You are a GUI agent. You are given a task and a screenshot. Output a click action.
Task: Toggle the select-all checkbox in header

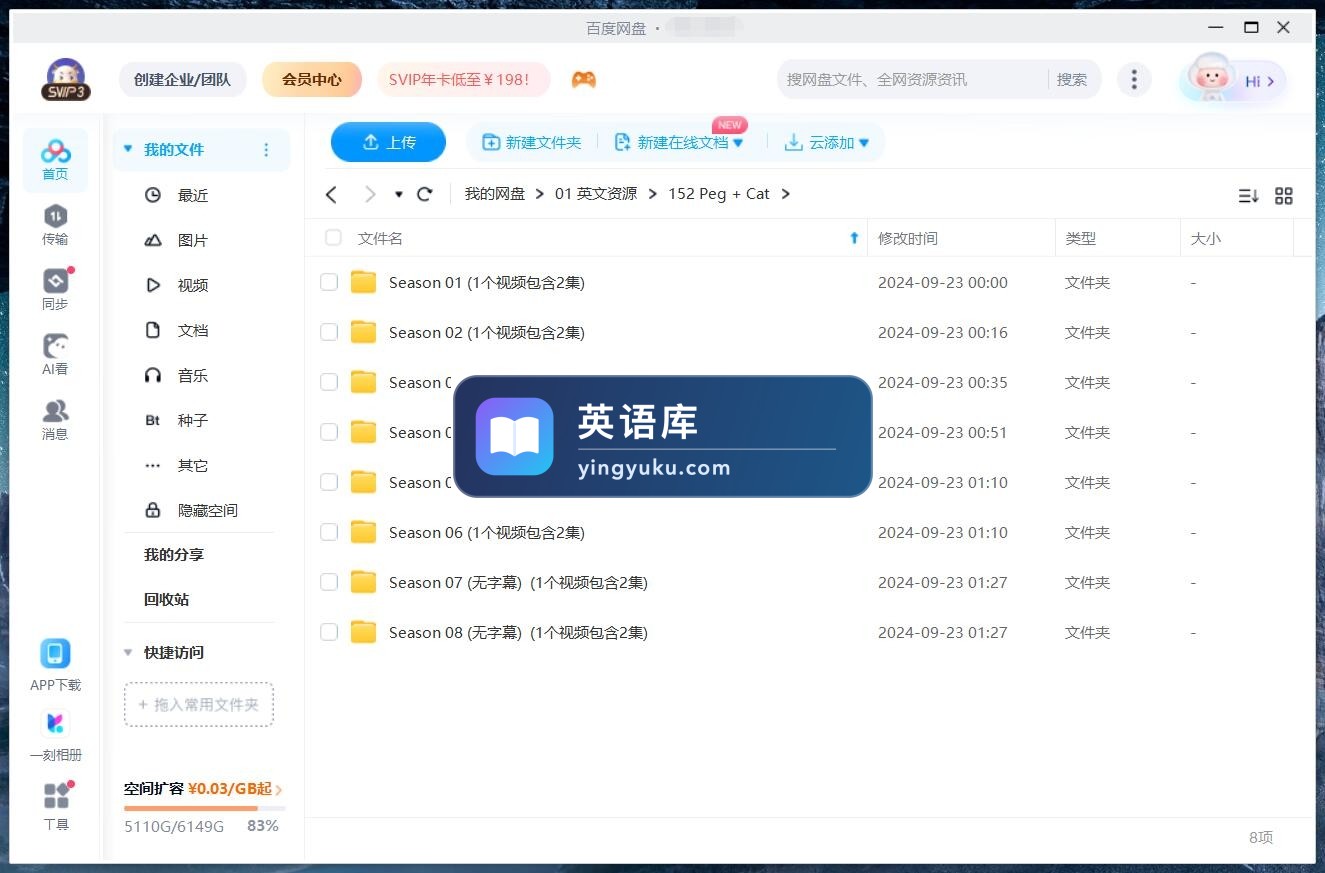click(333, 238)
